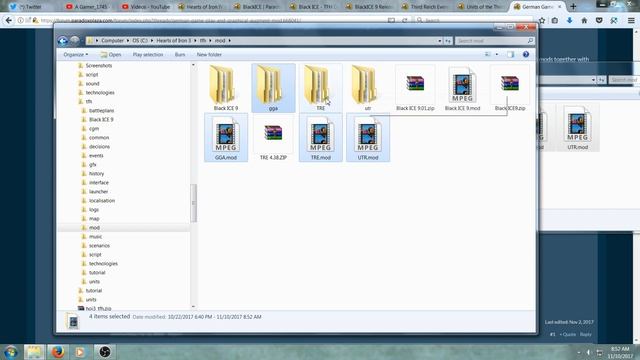Click system tray clock
Viewport: 640px width, 360px height.
click(x=620, y=352)
